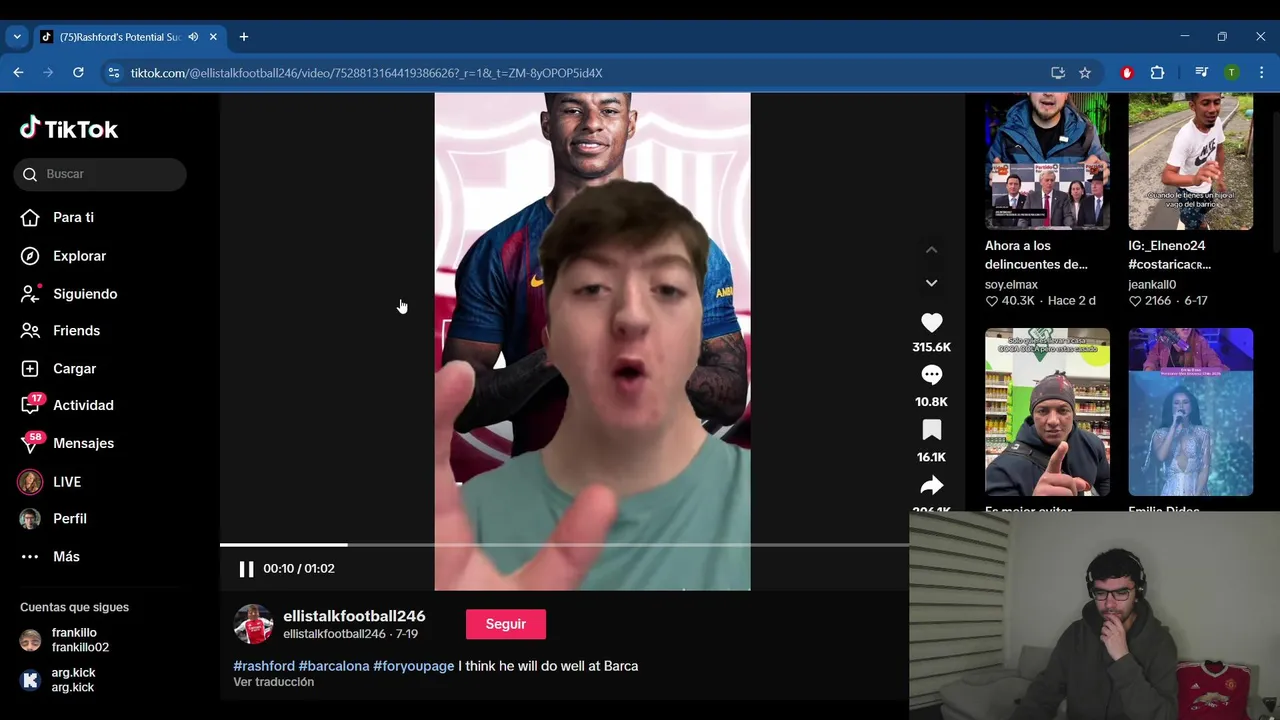1280x720 pixels.
Task: Open tab search dropdown
Action: tap(17, 37)
